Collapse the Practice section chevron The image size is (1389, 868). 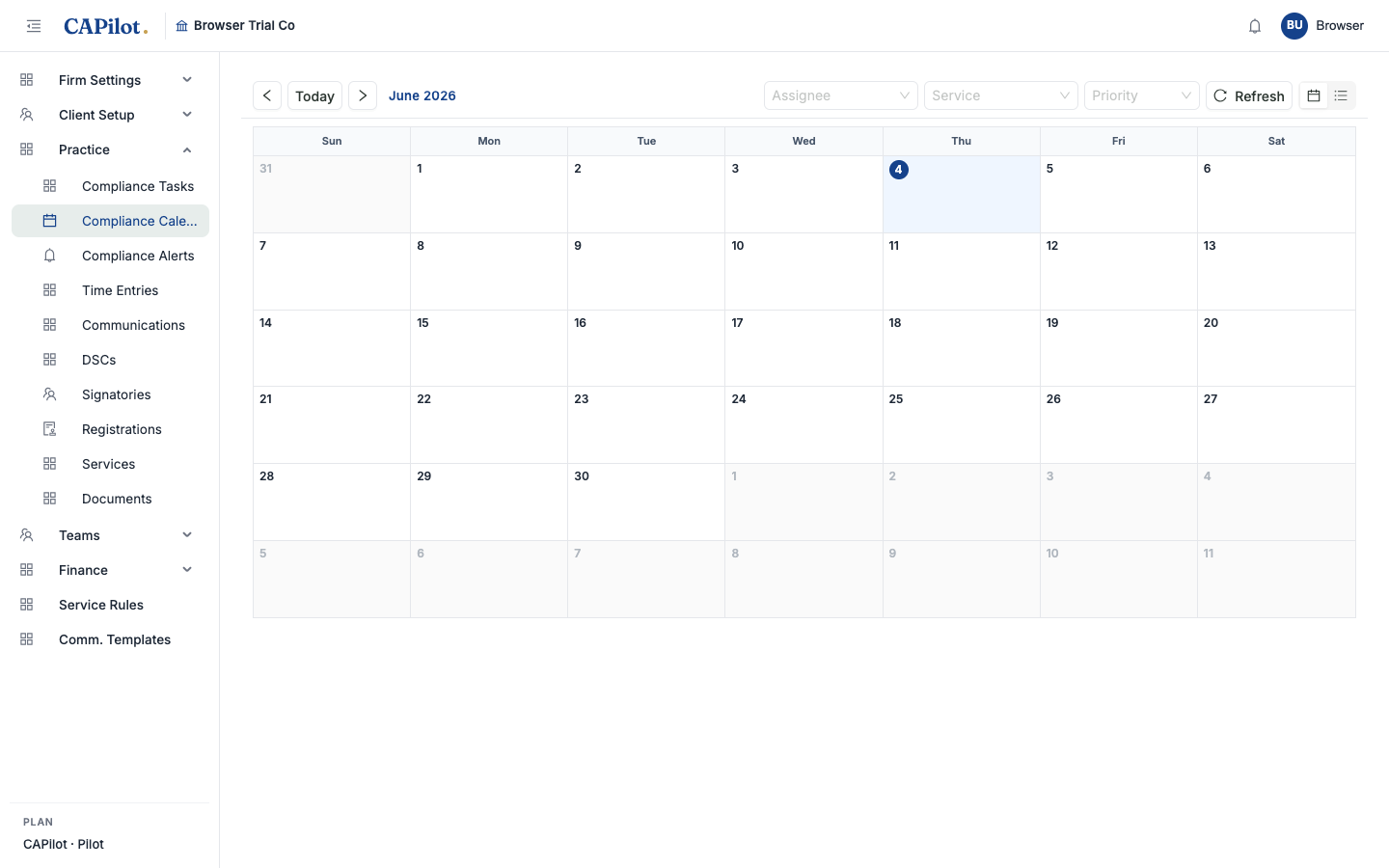click(187, 149)
